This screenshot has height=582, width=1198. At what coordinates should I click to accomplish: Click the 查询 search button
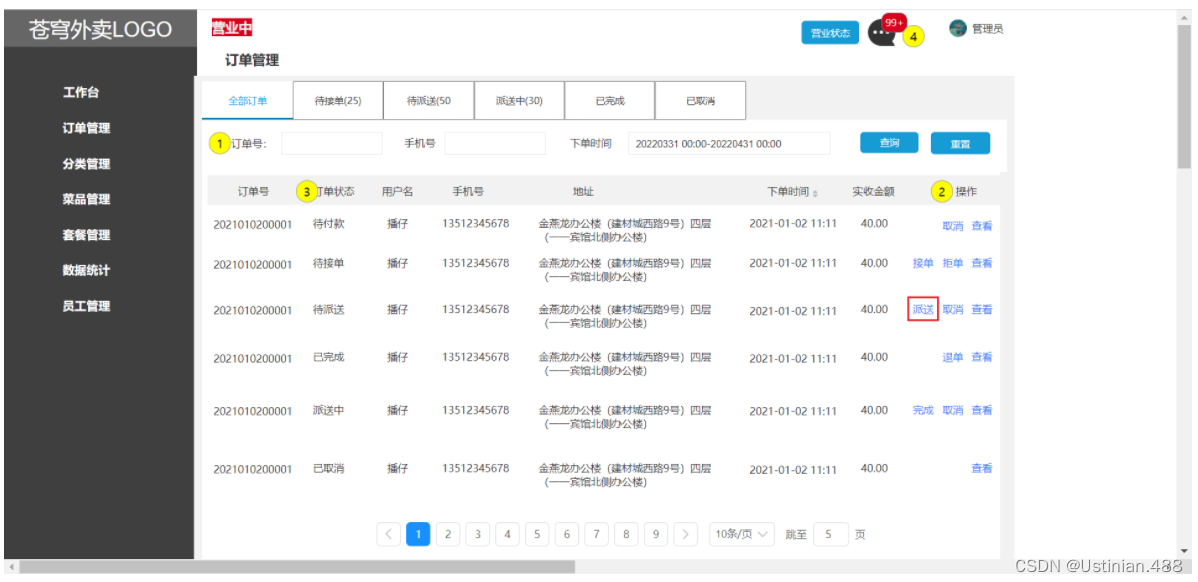click(x=889, y=143)
